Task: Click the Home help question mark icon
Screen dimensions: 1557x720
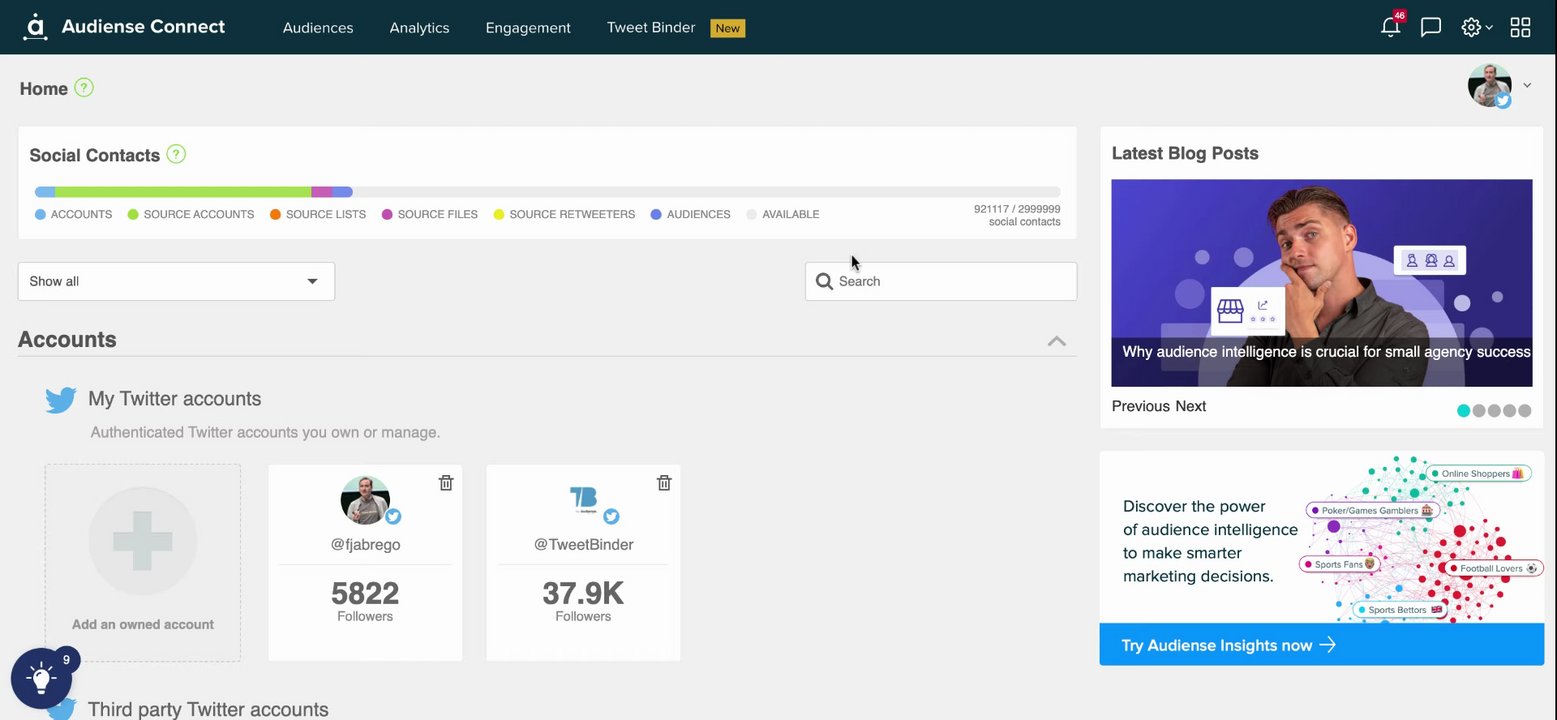Action: (84, 88)
